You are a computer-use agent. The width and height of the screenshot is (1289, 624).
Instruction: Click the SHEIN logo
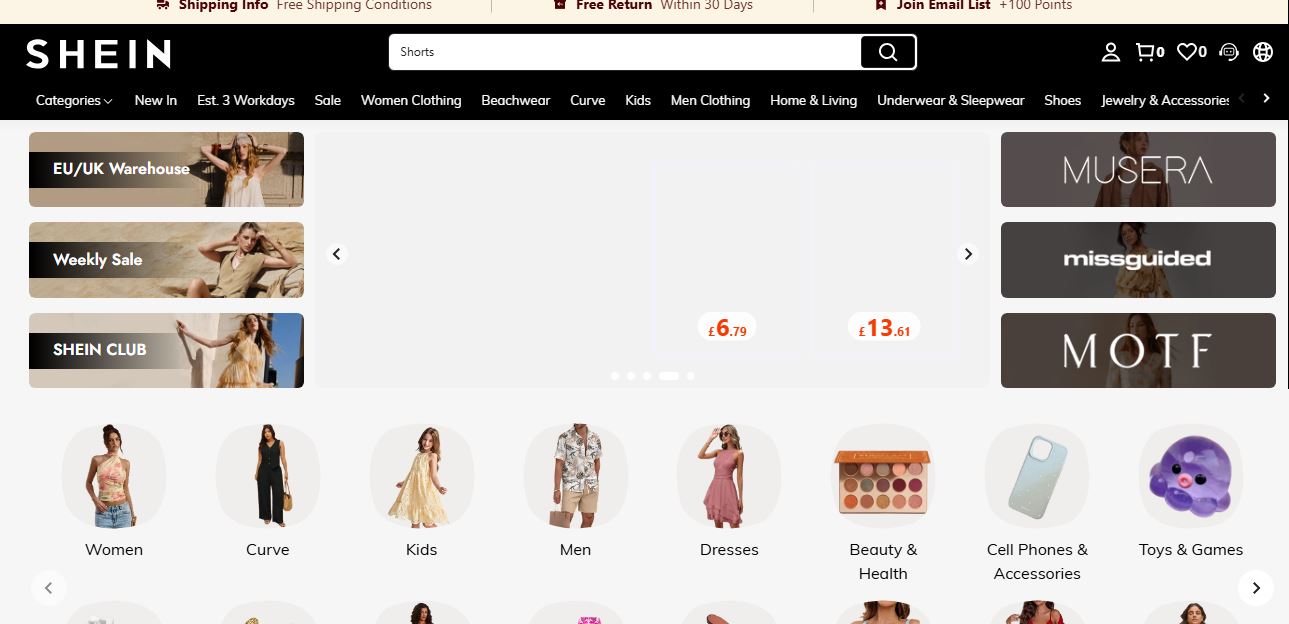tap(98, 54)
